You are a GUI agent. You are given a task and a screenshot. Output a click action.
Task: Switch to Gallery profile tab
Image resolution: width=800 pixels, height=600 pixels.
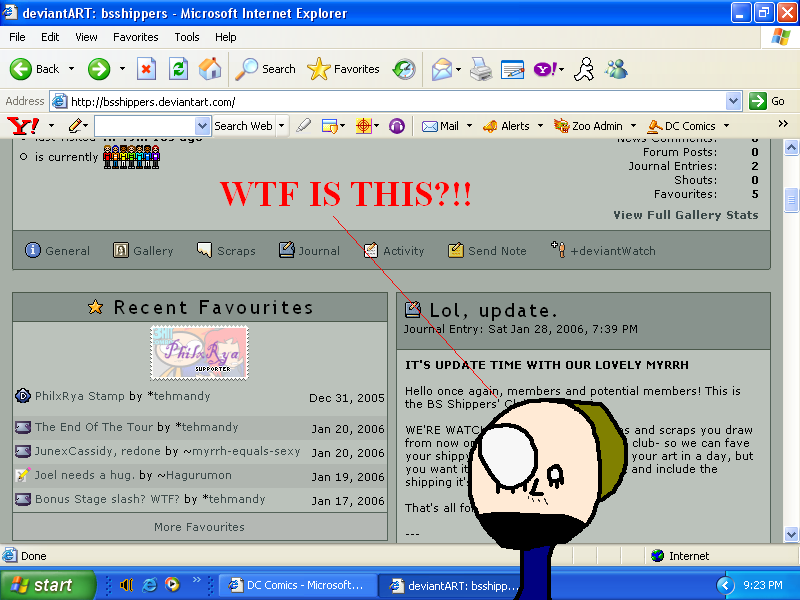tap(143, 251)
